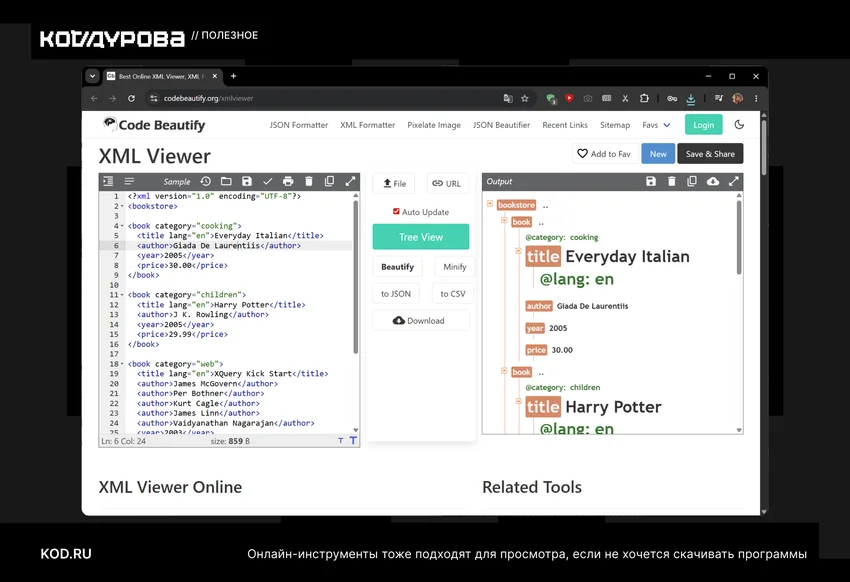850x582 pixels.
Task: Print the input with the printer icon
Action: [288, 182]
